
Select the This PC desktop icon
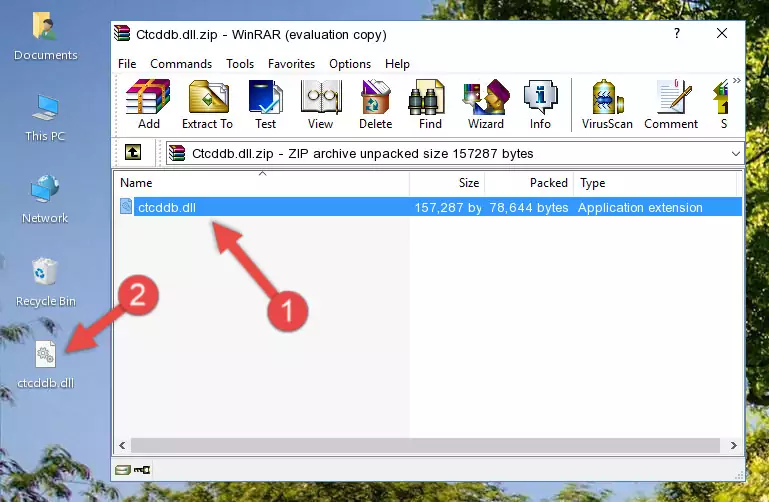point(45,118)
